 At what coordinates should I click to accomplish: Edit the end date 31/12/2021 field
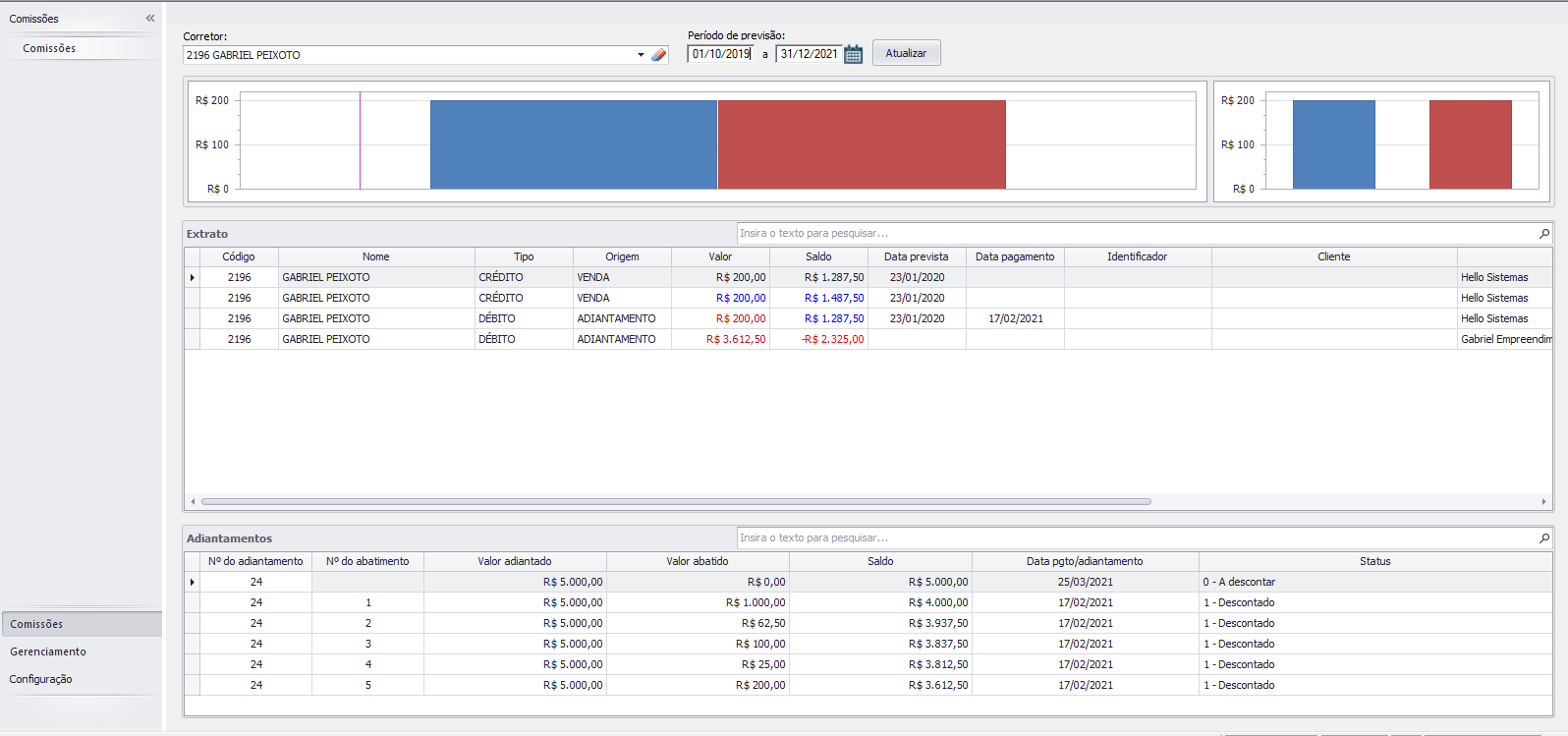click(x=809, y=54)
